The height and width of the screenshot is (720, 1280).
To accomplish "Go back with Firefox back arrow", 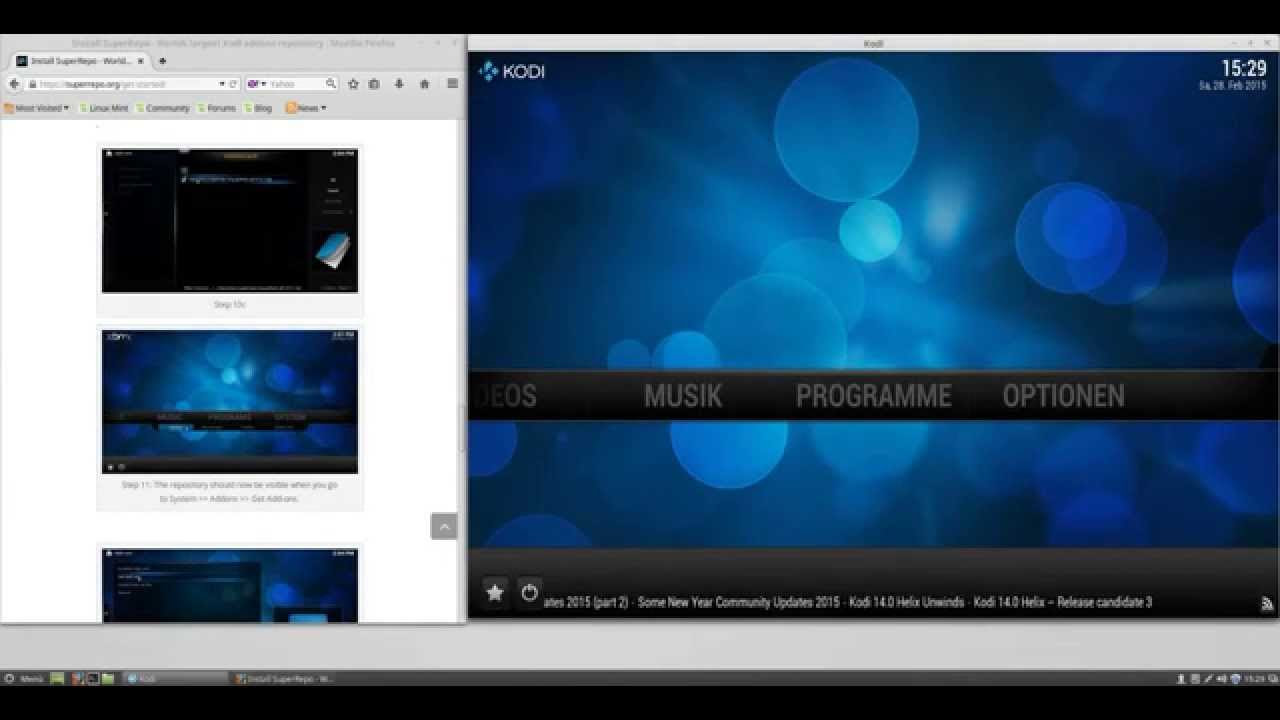I will 14,84.
